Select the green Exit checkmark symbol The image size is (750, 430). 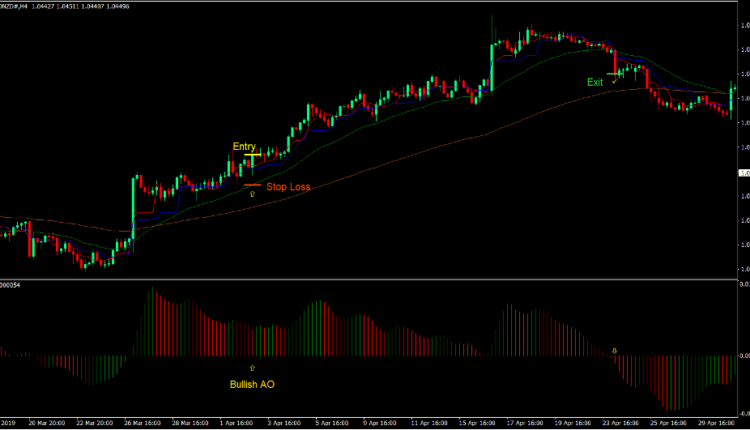click(614, 79)
